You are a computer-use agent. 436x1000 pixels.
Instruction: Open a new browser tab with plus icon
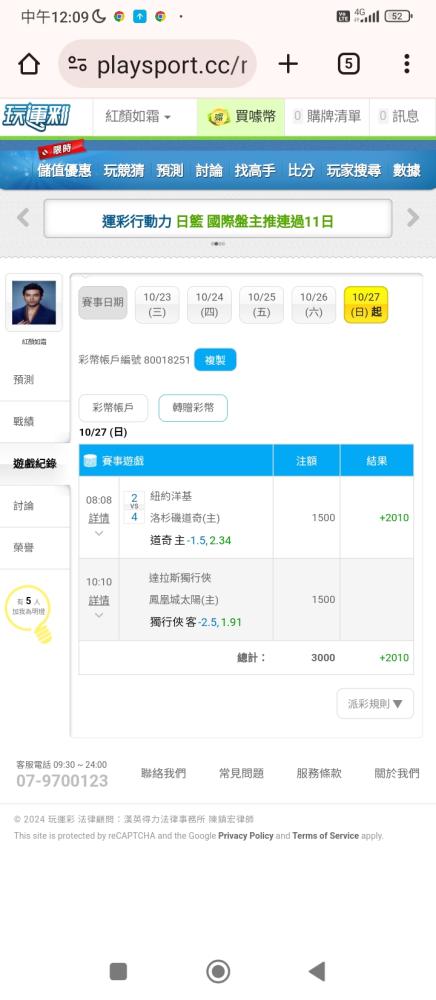coord(288,64)
